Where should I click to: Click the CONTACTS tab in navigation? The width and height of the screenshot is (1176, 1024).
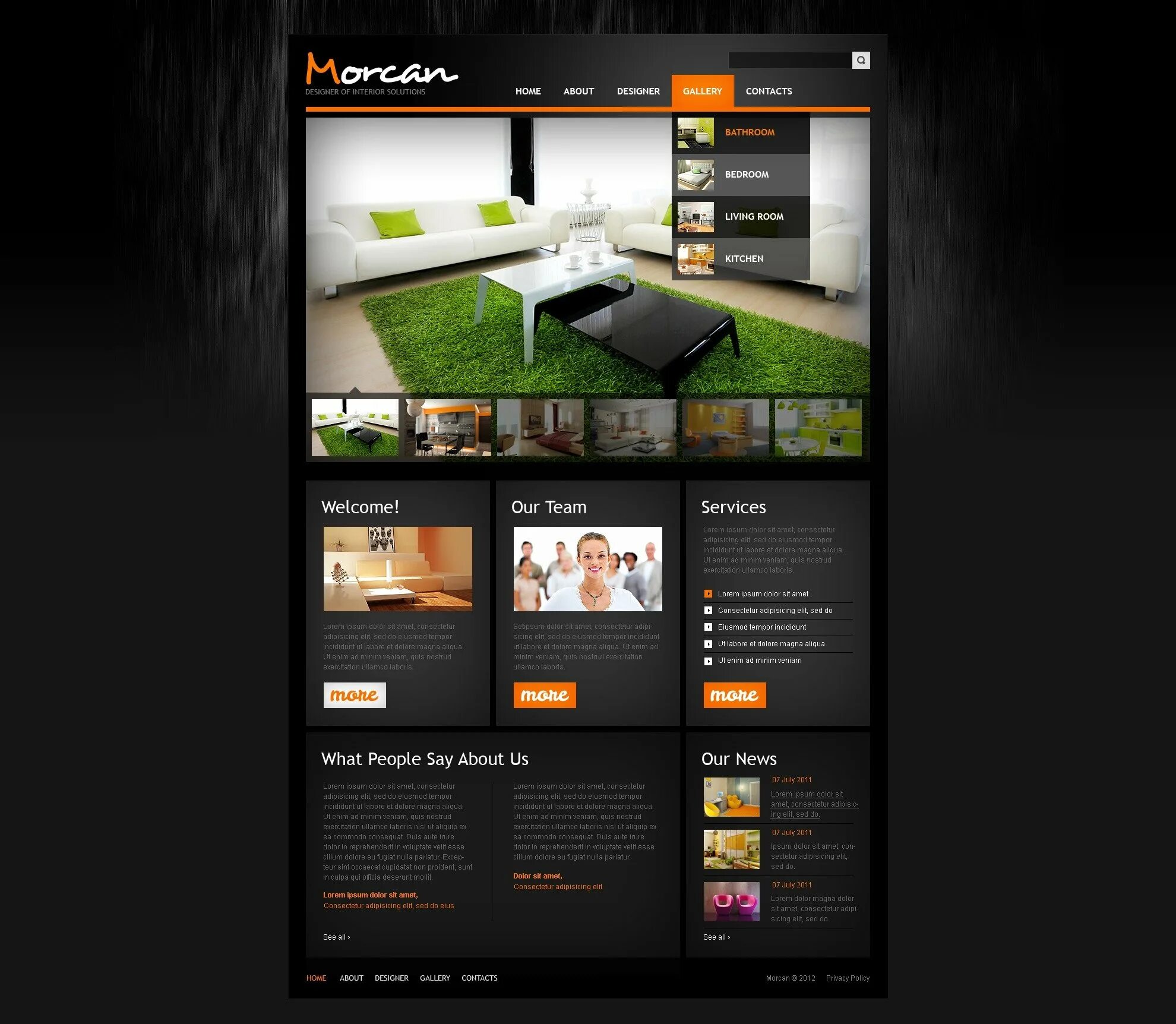[x=769, y=91]
